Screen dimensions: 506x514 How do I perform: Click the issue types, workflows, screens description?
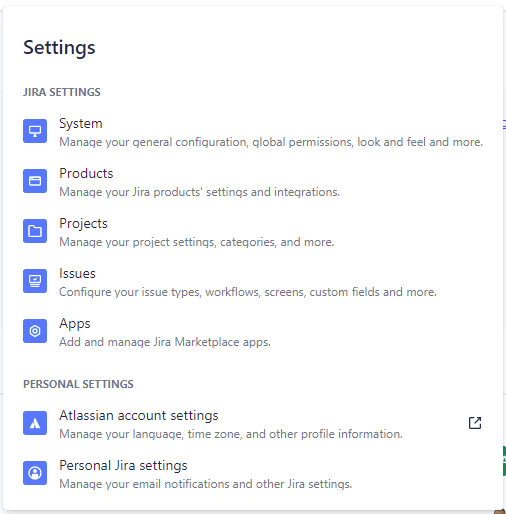click(248, 292)
